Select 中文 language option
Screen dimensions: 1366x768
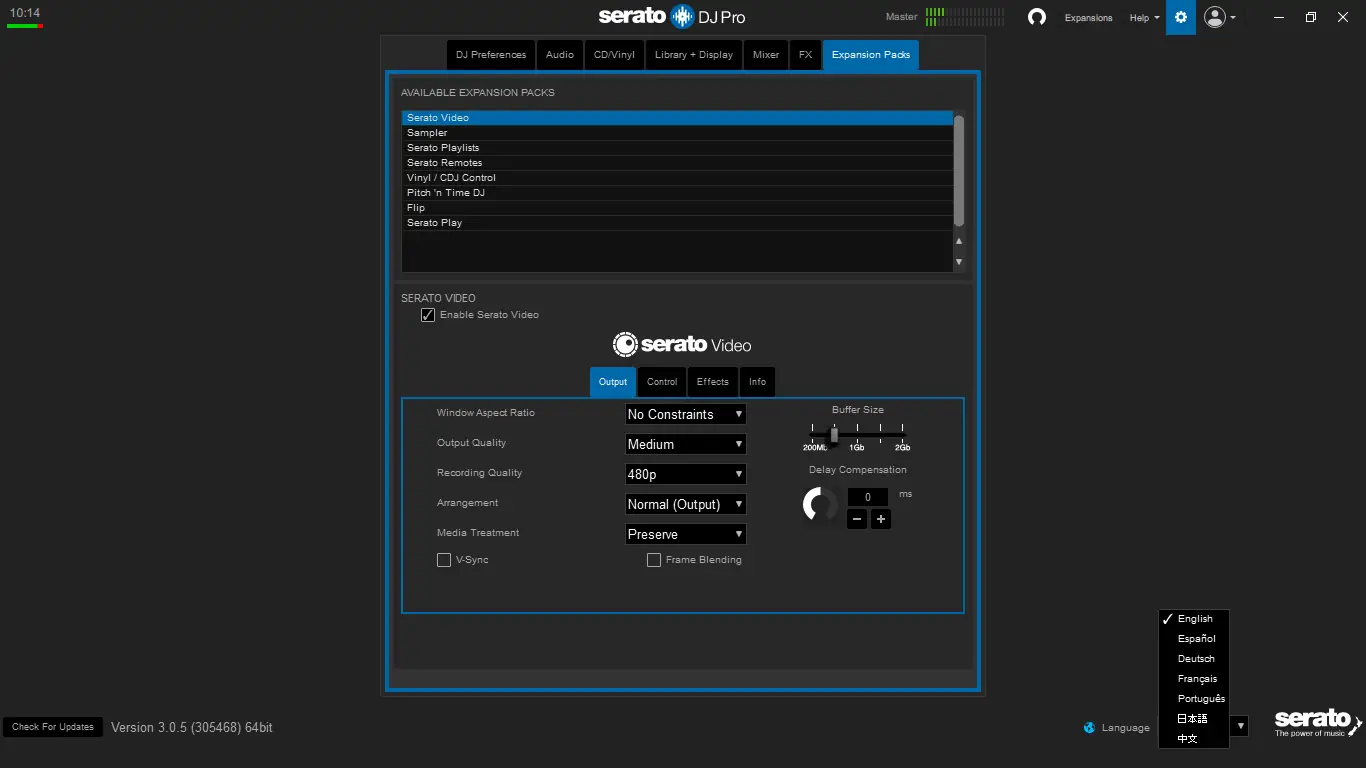click(1194, 739)
